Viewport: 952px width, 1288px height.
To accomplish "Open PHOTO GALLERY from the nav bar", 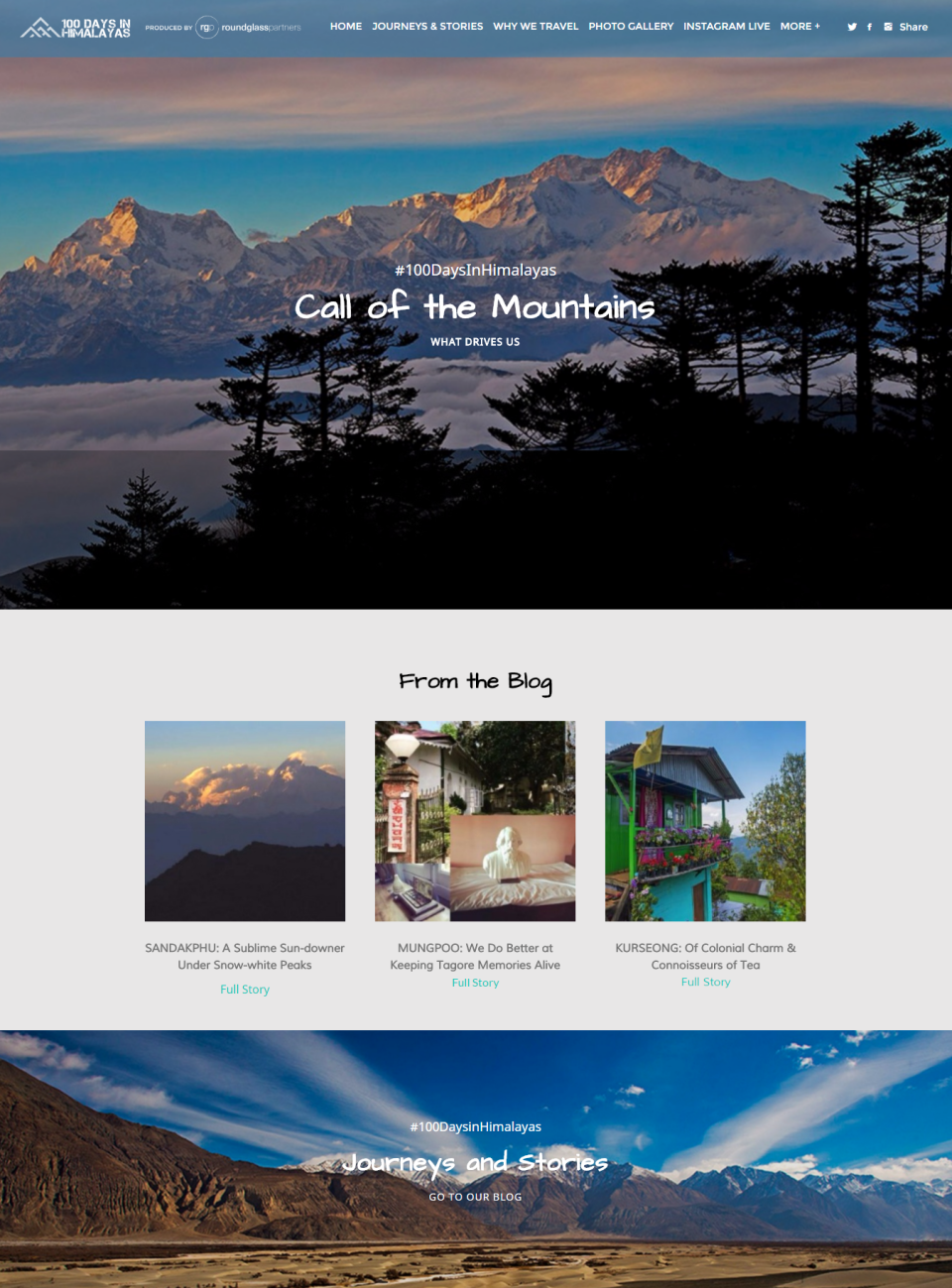I will pos(631,27).
